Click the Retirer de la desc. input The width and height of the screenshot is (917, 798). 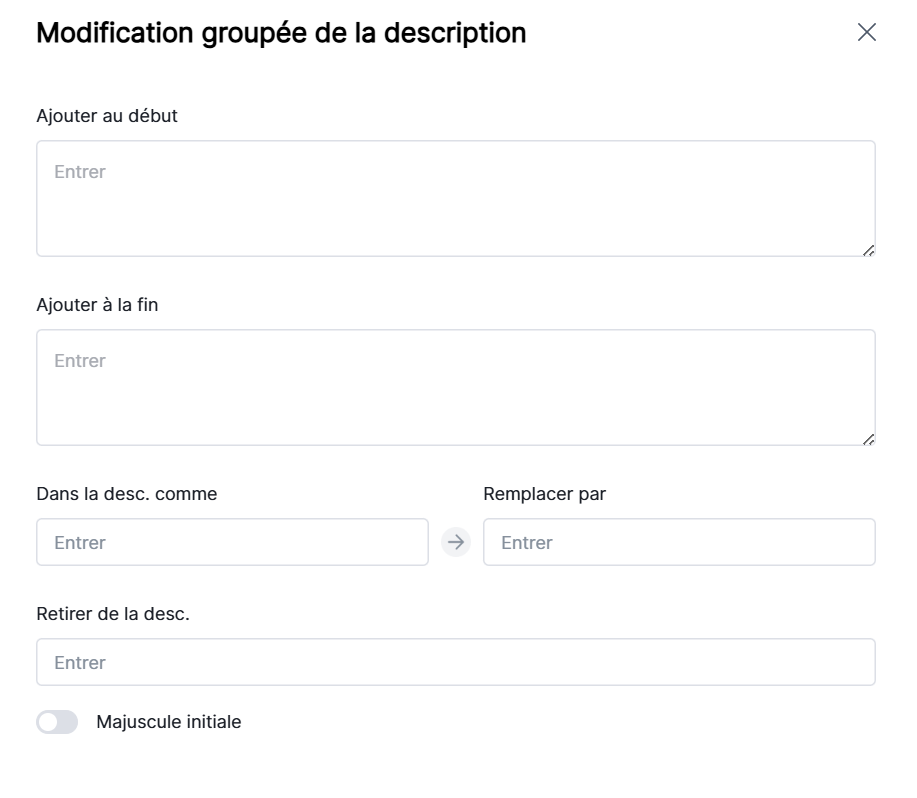(455, 662)
